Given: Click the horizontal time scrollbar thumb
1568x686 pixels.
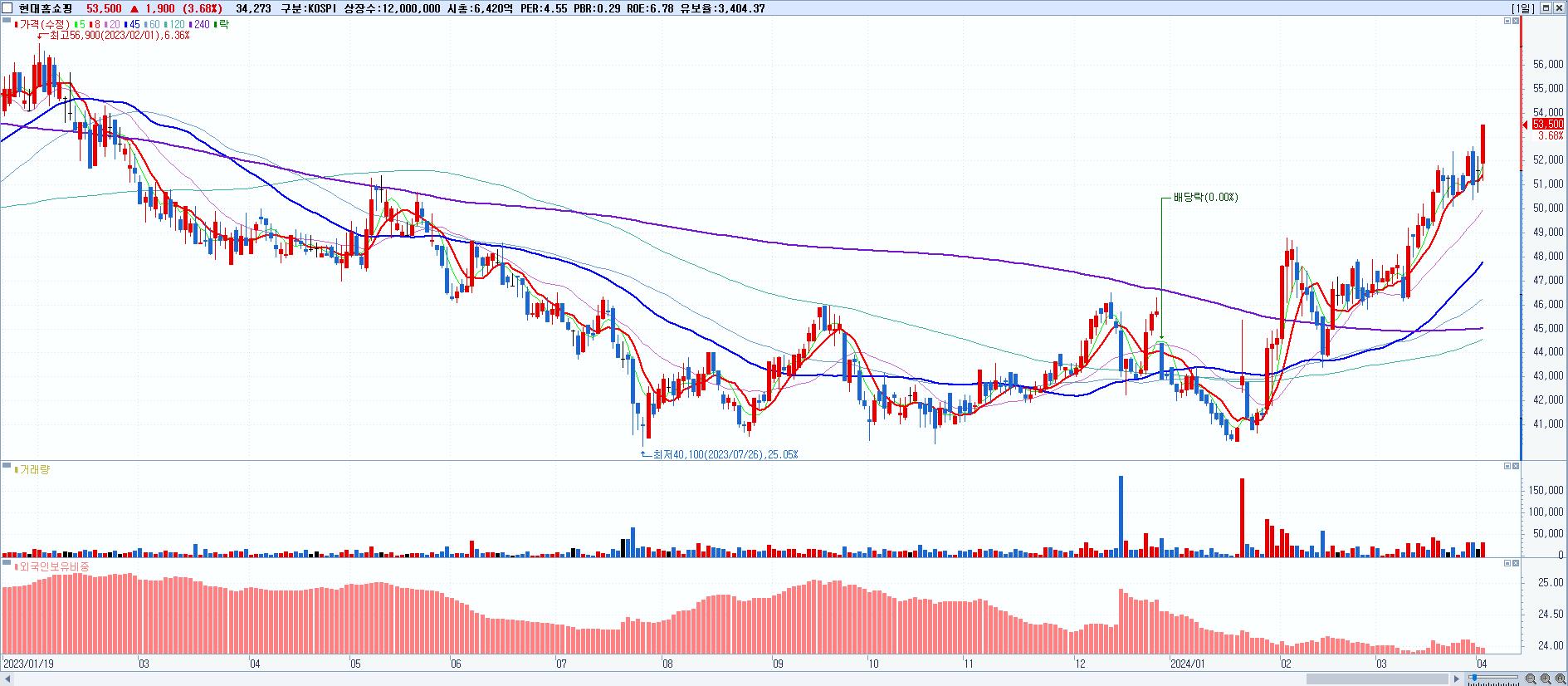Looking at the screenshot, I should click(1378, 679).
